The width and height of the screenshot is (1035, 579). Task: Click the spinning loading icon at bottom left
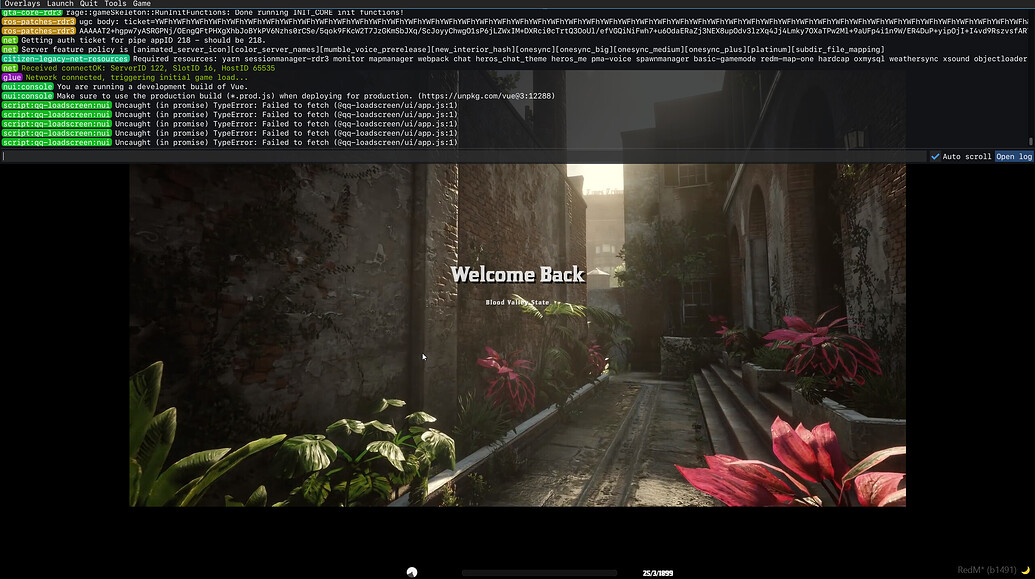click(410, 570)
